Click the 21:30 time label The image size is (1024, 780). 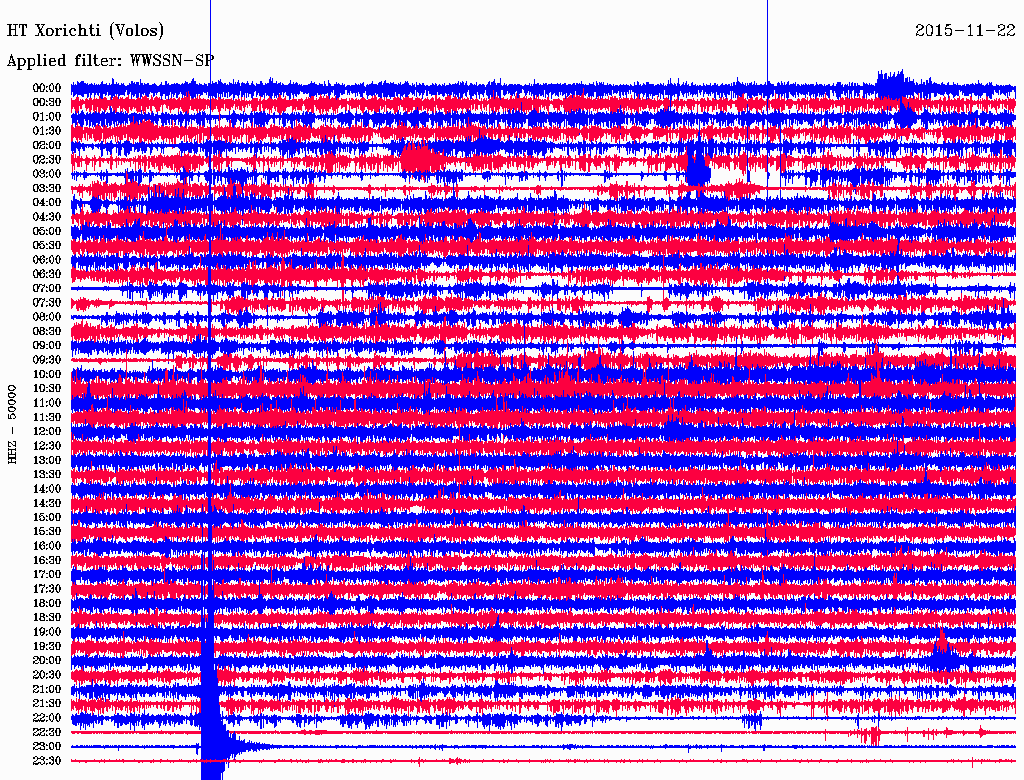(46, 704)
